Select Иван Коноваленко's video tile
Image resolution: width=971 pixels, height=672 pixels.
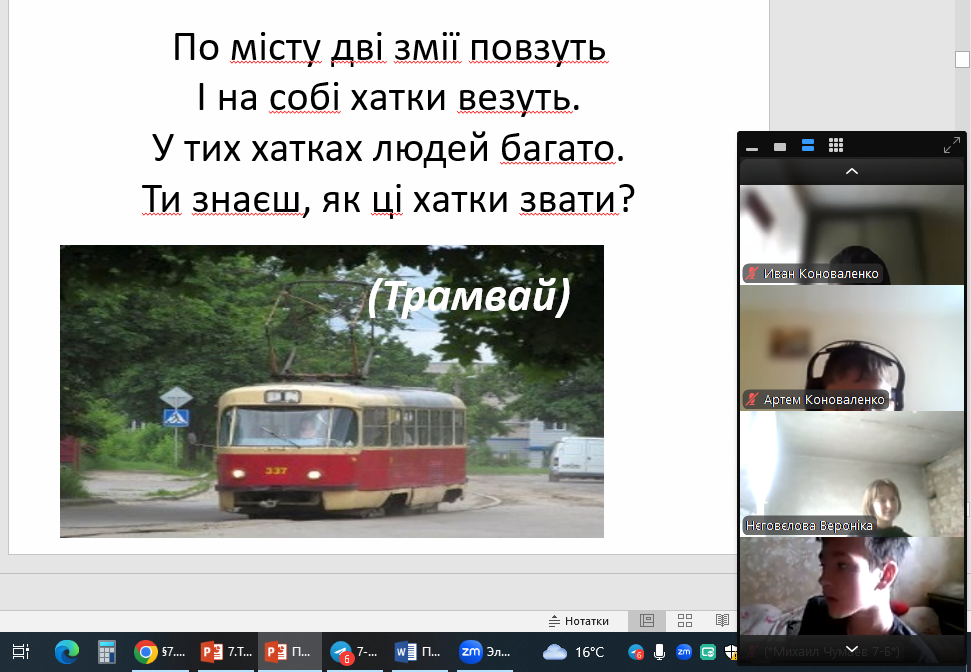click(x=852, y=235)
